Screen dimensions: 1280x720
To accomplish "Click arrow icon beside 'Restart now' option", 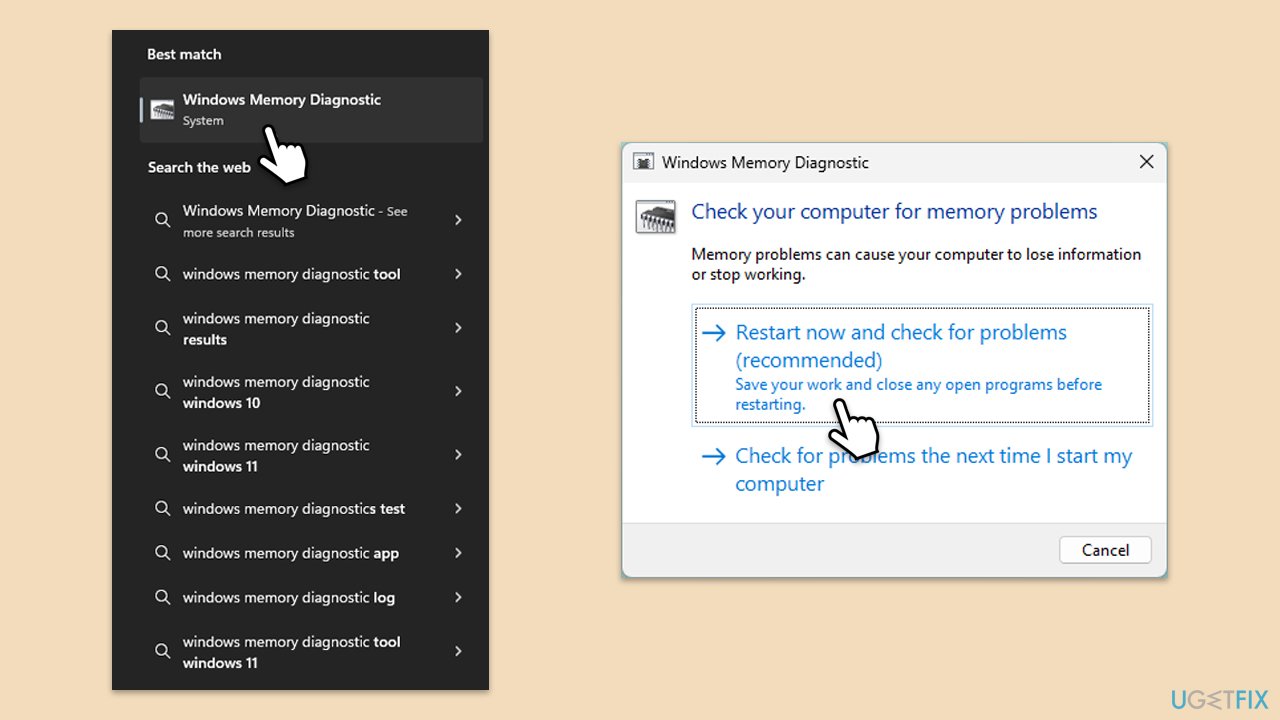I will tap(713, 333).
